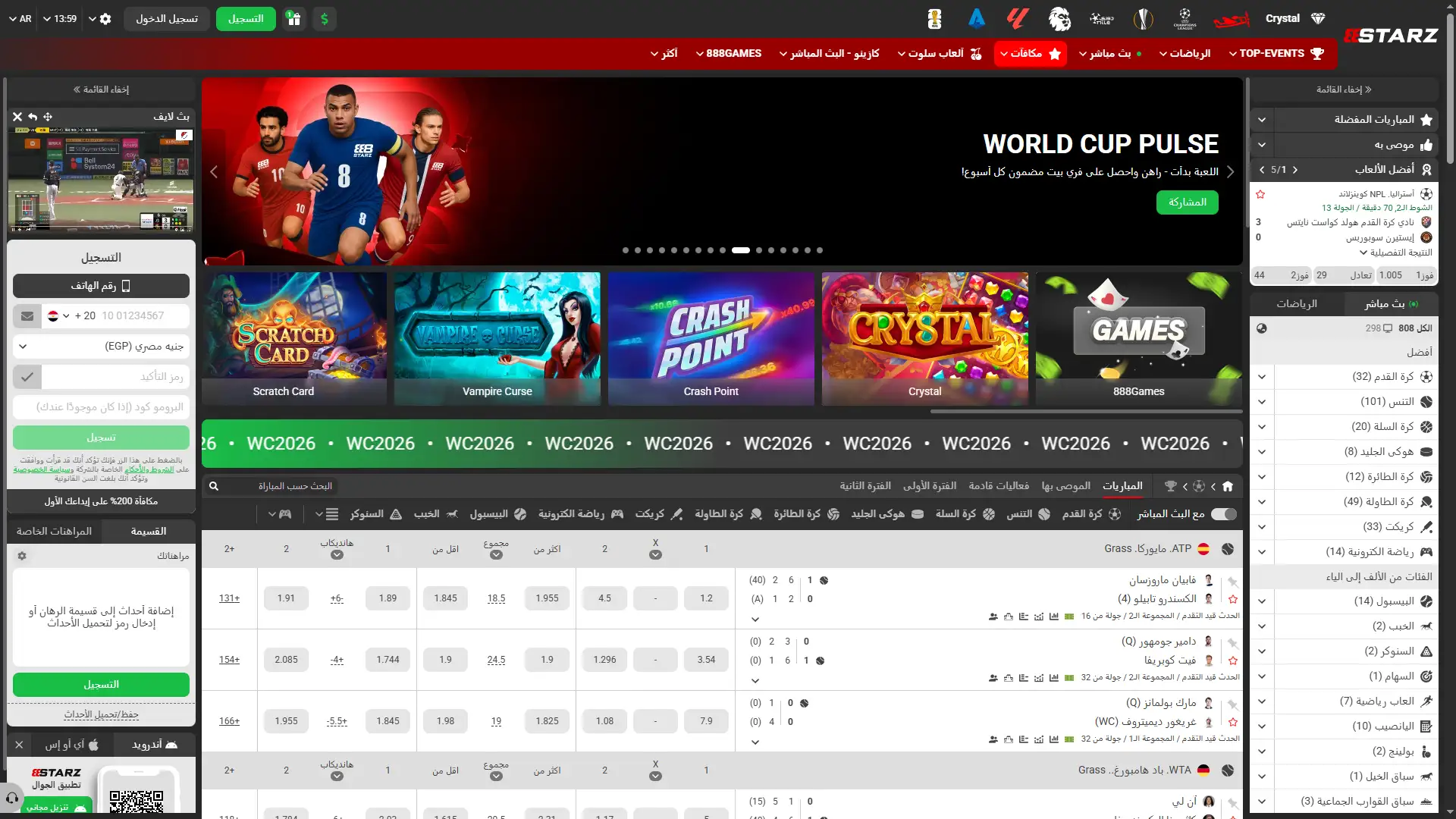
Task: Favorite the غريغور ديميتروف match star
Action: 1233,722
